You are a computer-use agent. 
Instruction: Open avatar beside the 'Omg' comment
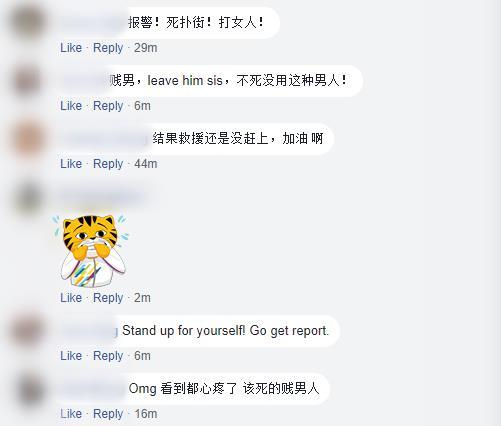pos(28,389)
